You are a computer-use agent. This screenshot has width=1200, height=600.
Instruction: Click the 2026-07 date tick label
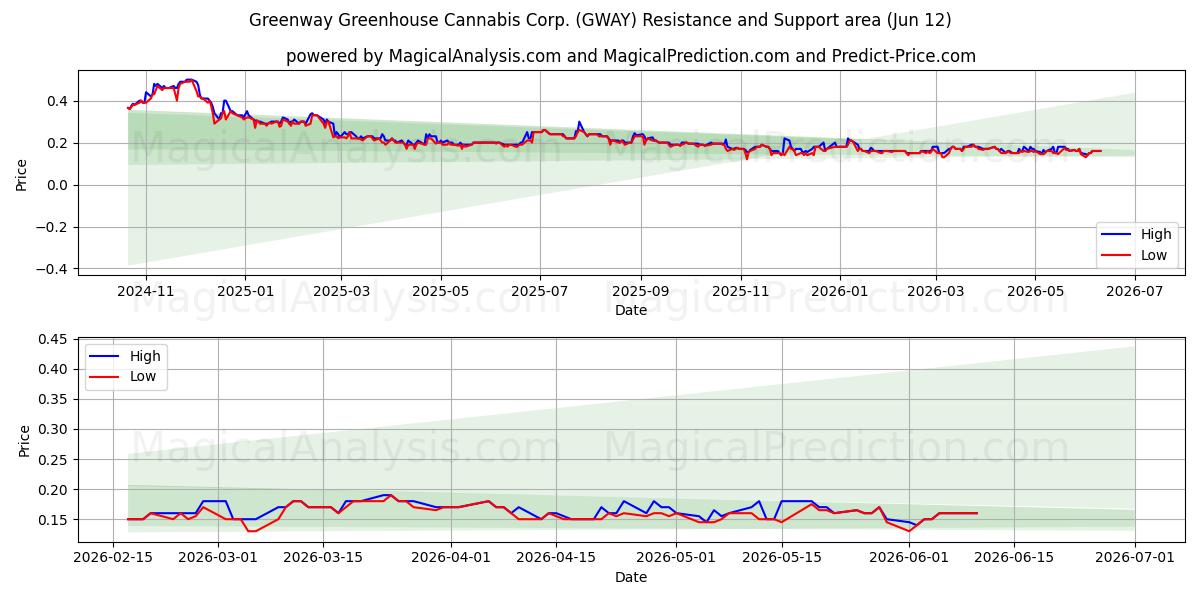point(1135,291)
